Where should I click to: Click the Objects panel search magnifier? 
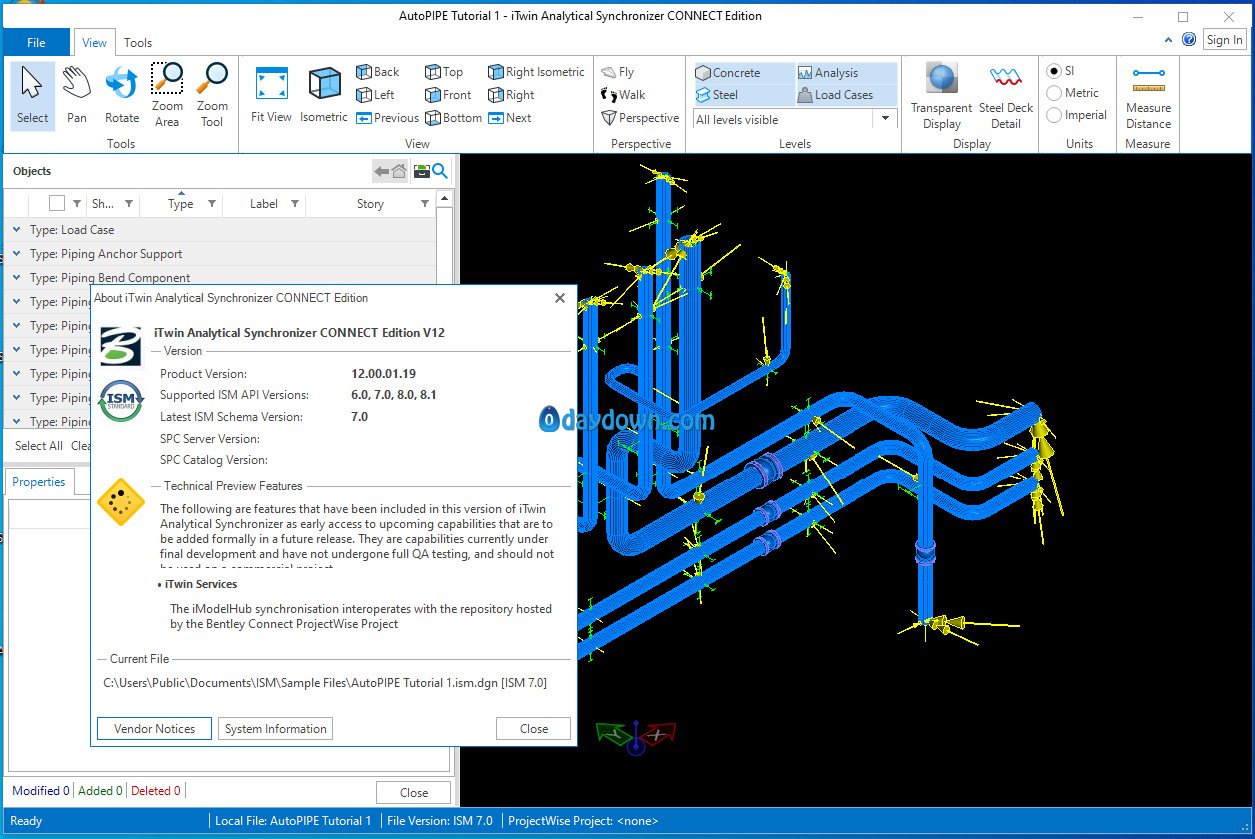[440, 172]
